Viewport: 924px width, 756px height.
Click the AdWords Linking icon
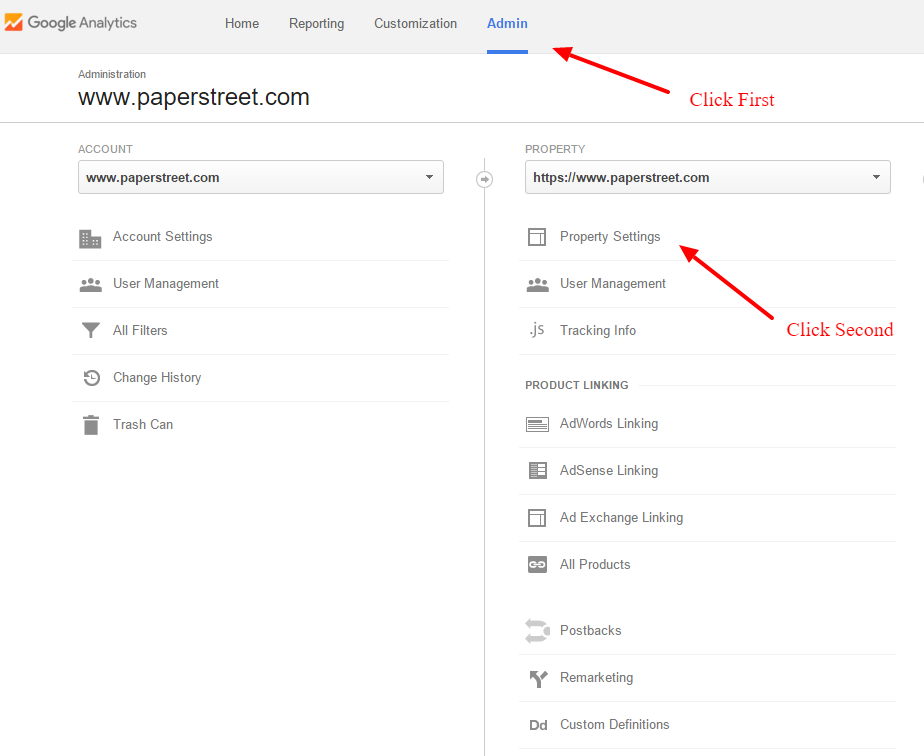point(537,424)
